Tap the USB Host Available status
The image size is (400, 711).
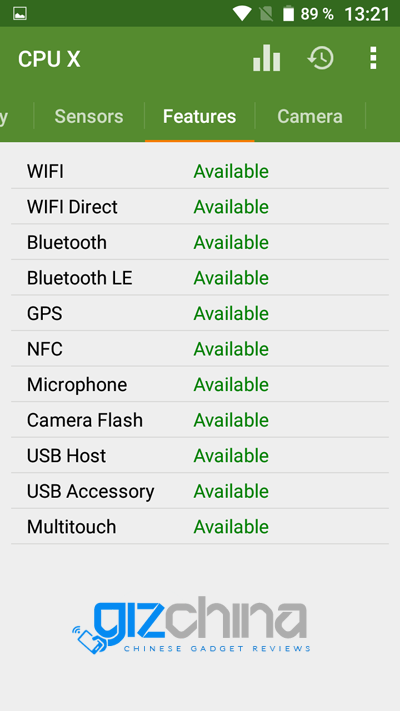coord(231,456)
